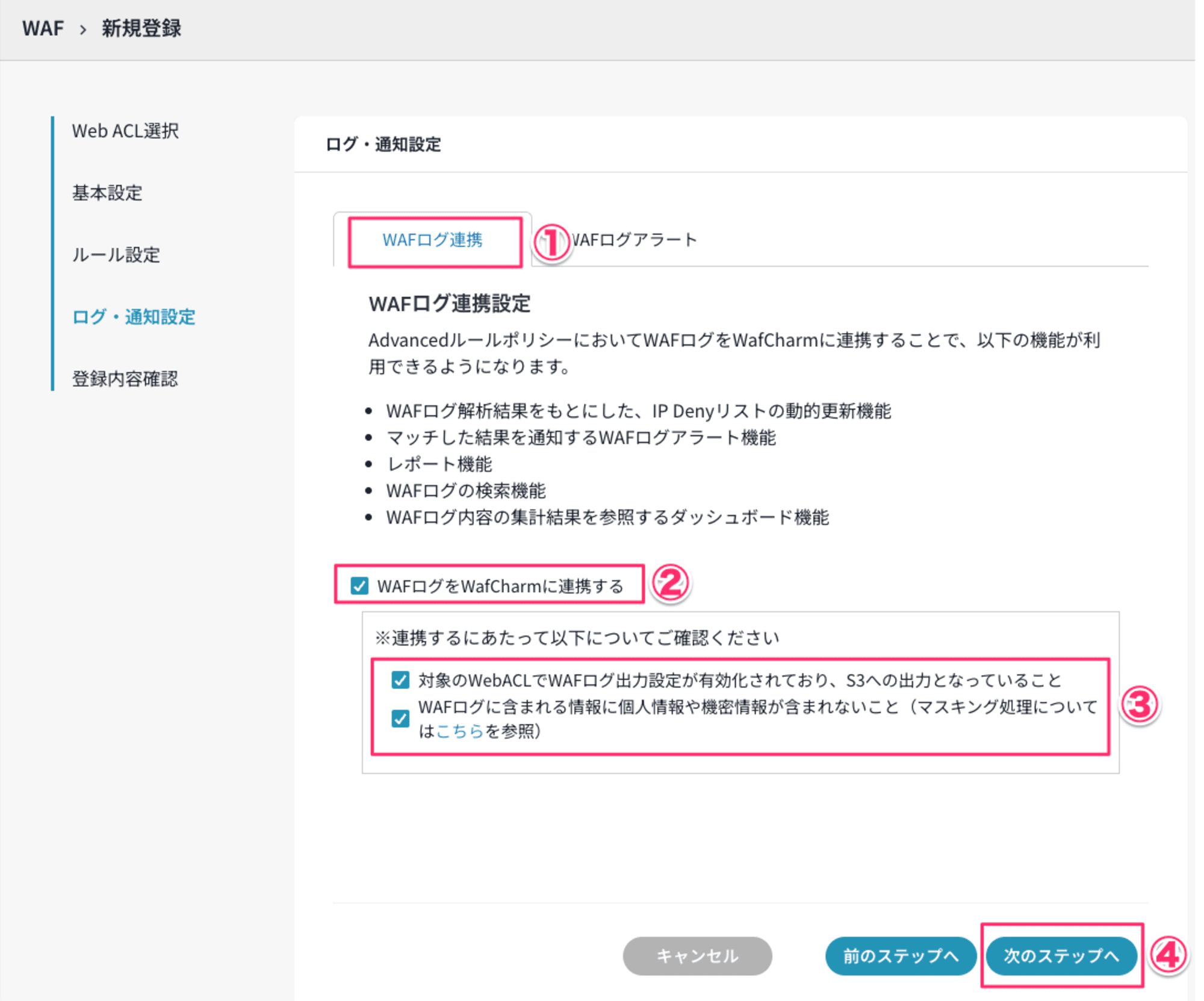Select the ログ・通知設定 step in sidebar

click(134, 317)
